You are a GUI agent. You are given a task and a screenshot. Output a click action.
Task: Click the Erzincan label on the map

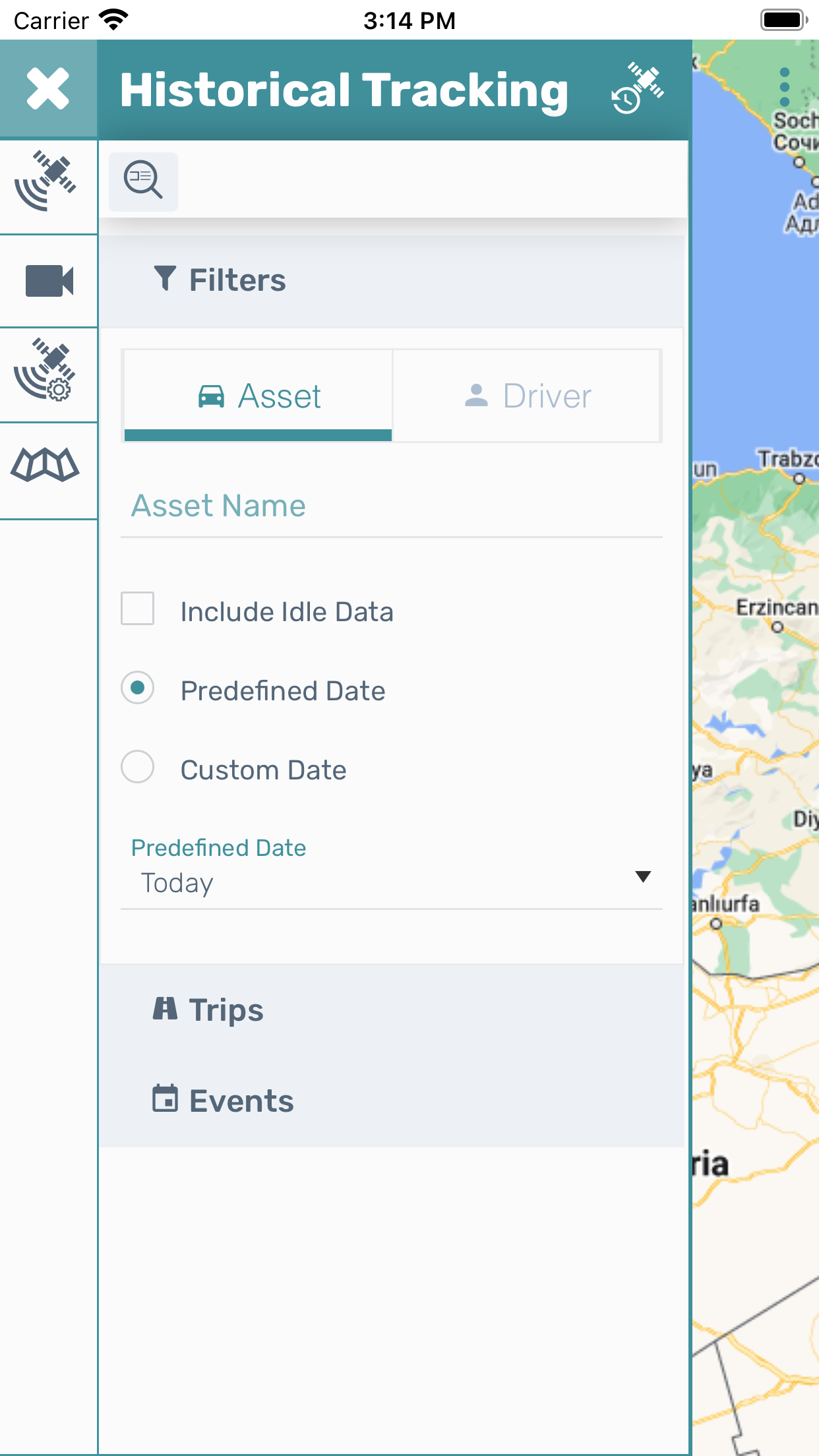(776, 607)
